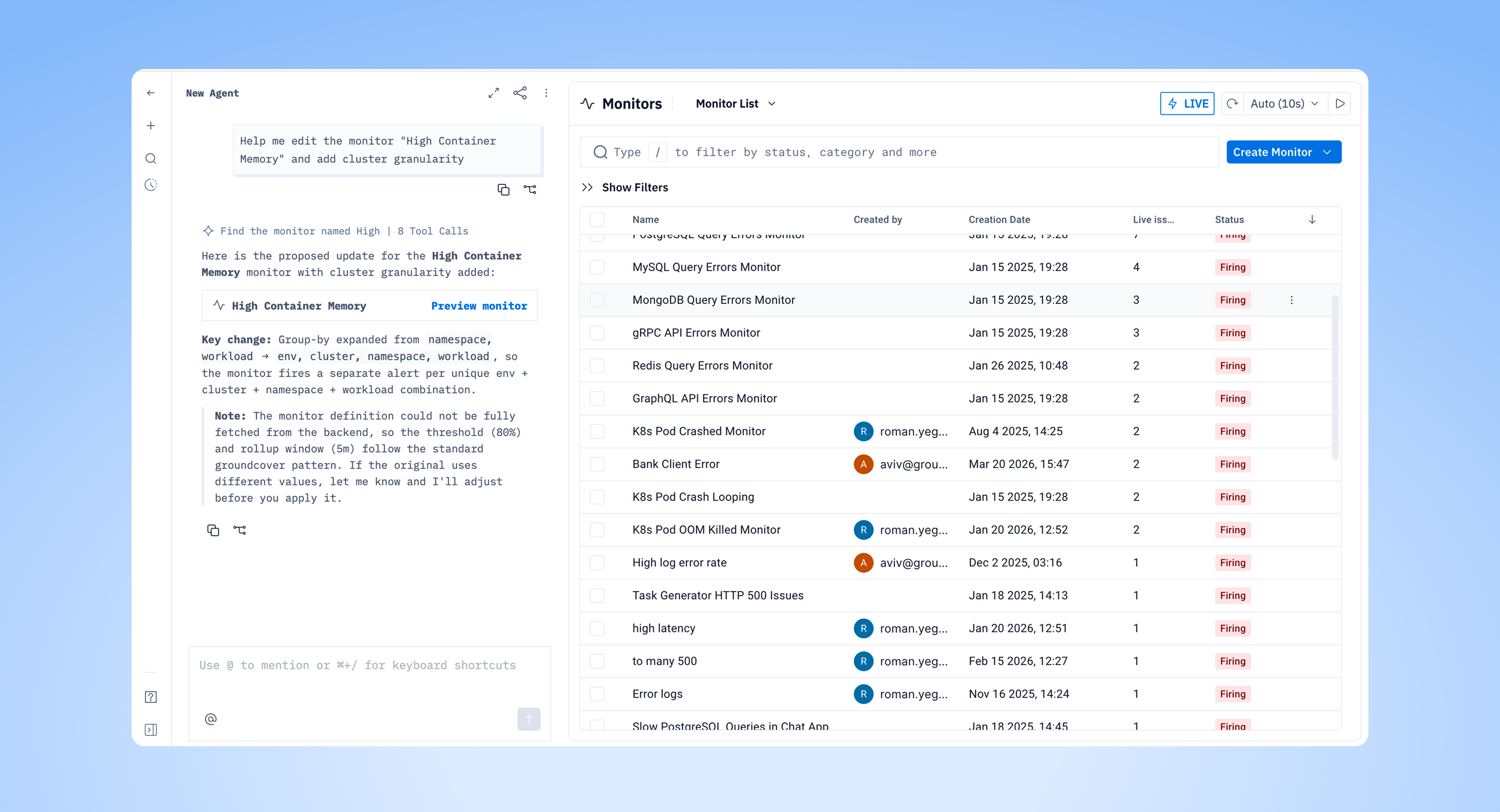Start a new agent with the plus icon
This screenshot has height=812, width=1500.
click(151, 126)
